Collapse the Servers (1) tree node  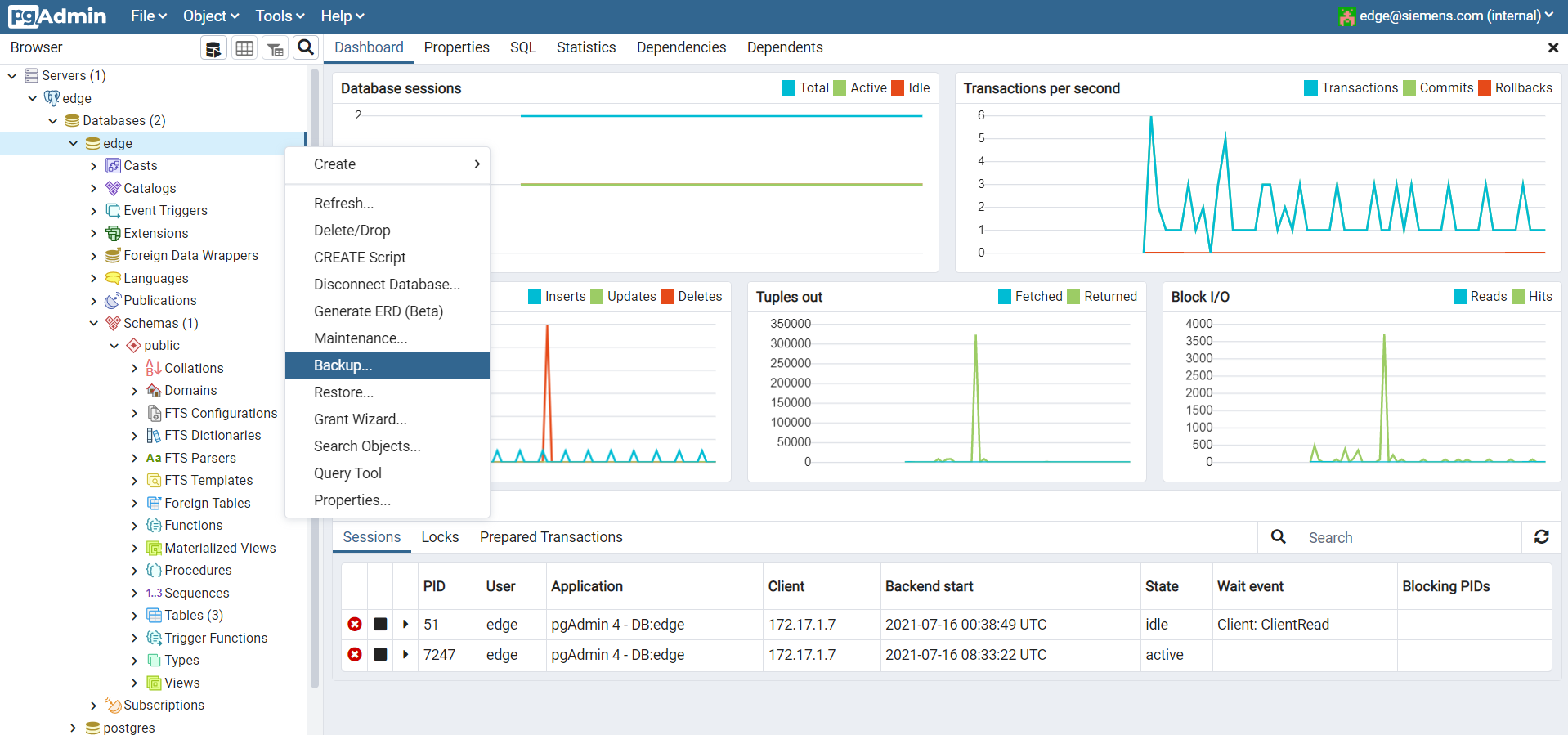(12, 76)
